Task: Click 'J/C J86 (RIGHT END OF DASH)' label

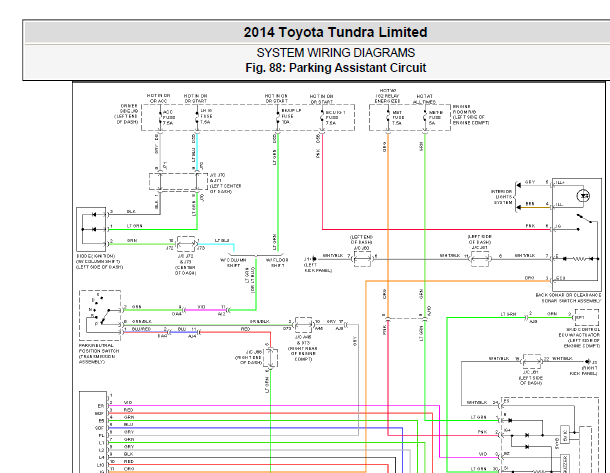Action: click(249, 357)
